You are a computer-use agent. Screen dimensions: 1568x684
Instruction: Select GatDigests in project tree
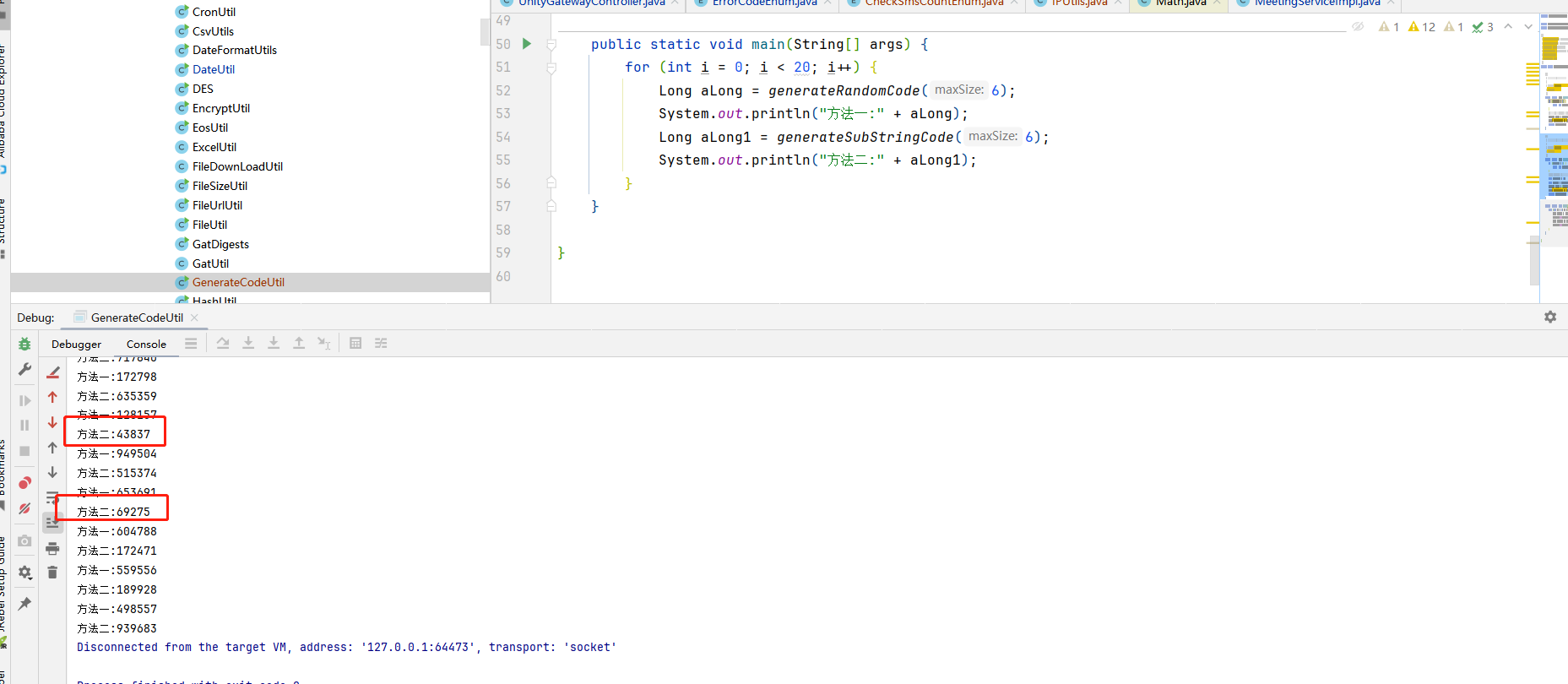point(220,244)
